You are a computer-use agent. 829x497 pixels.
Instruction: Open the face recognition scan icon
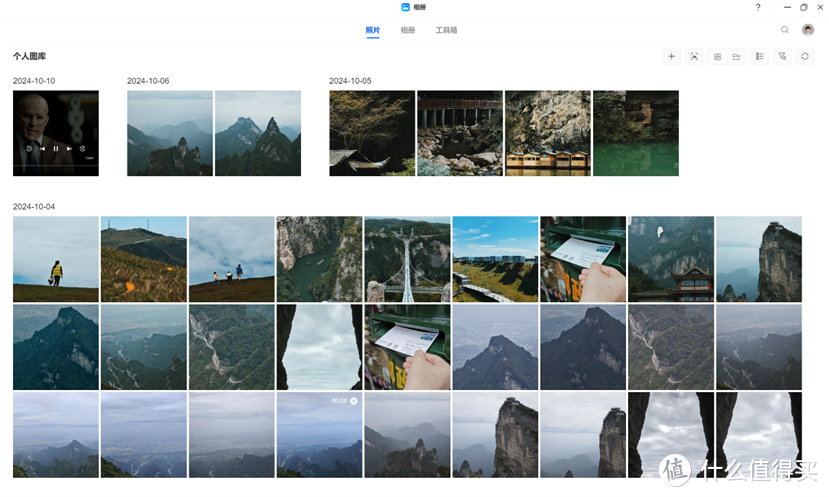[694, 57]
